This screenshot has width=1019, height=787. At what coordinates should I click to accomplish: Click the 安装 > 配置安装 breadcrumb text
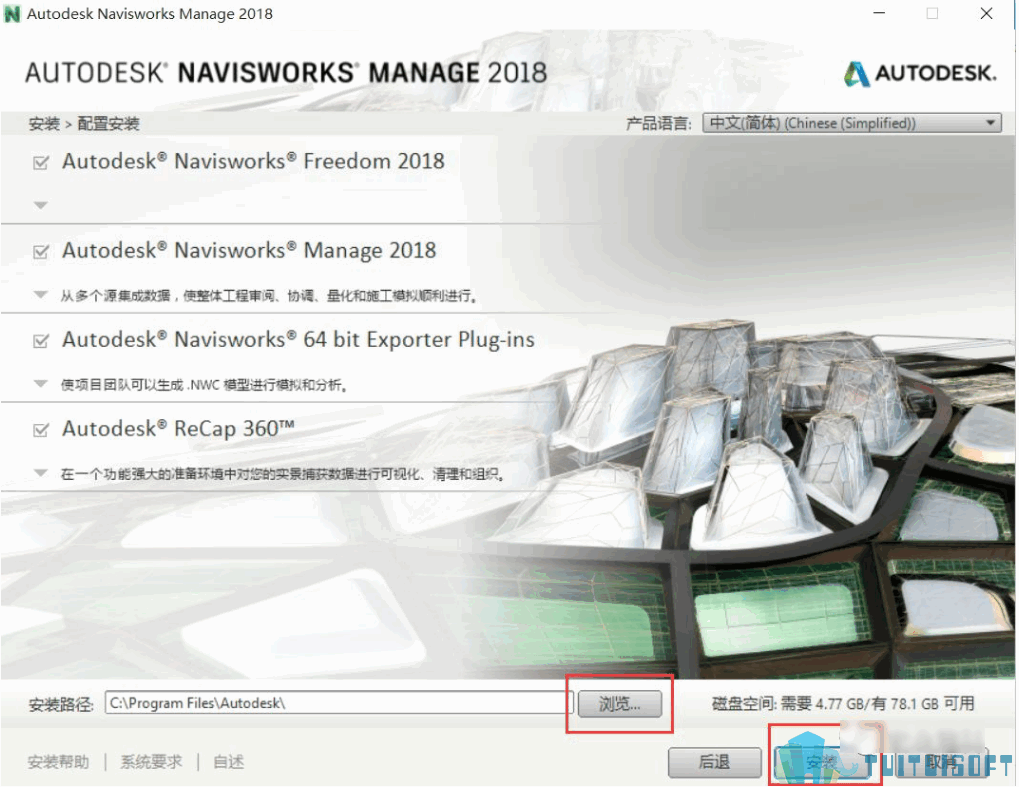tap(84, 123)
